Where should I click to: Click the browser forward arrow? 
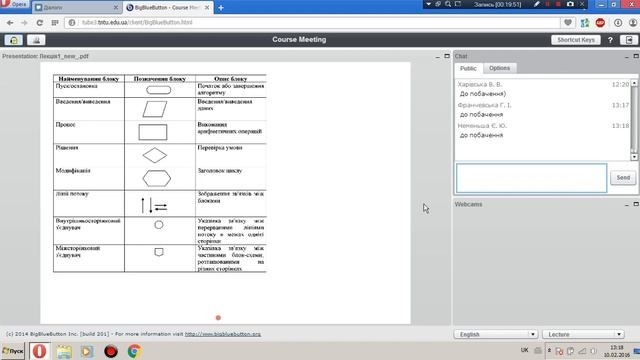pyautogui.click(x=24, y=23)
